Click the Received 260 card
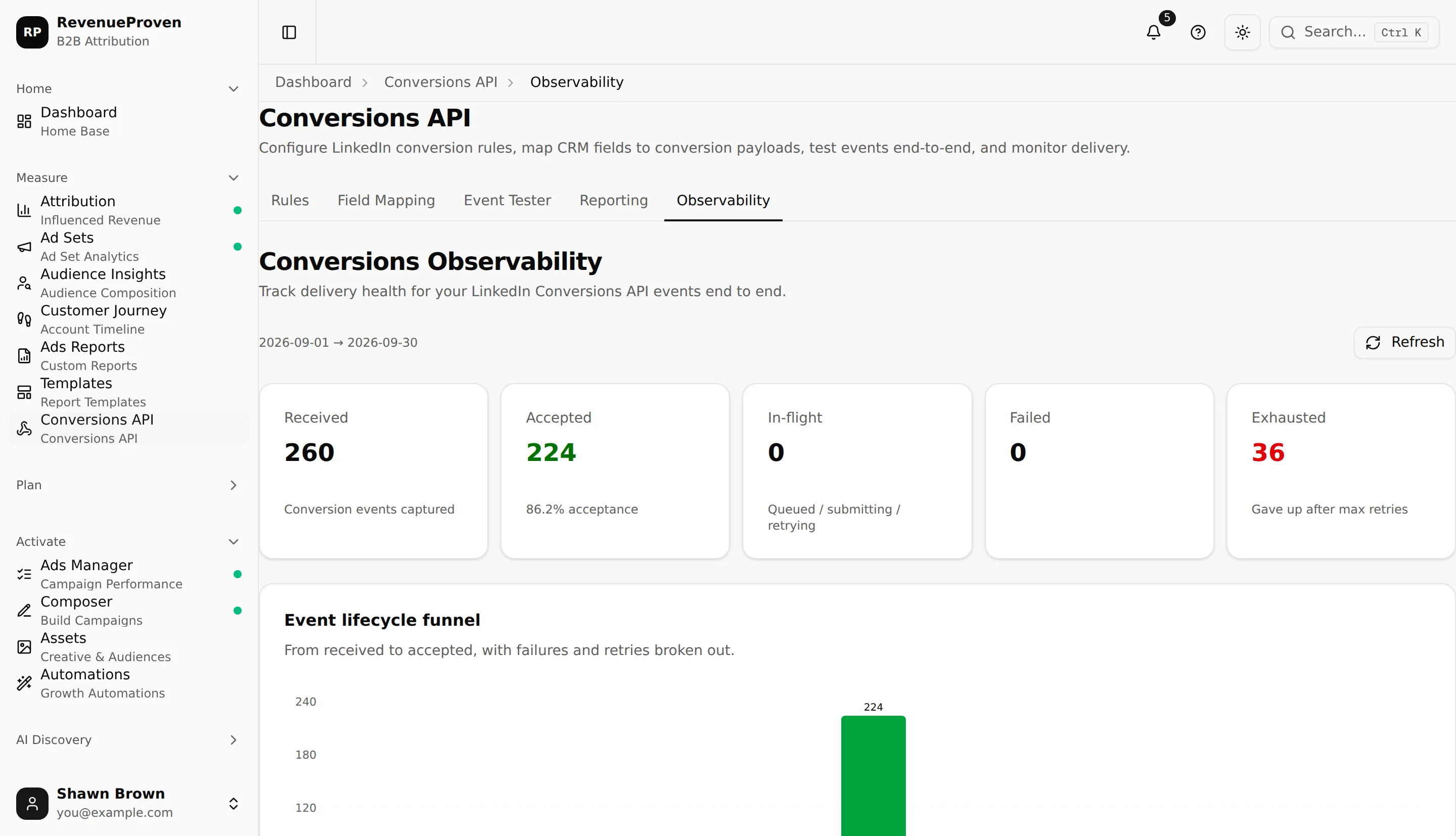This screenshot has width=1456, height=836. 374,471
